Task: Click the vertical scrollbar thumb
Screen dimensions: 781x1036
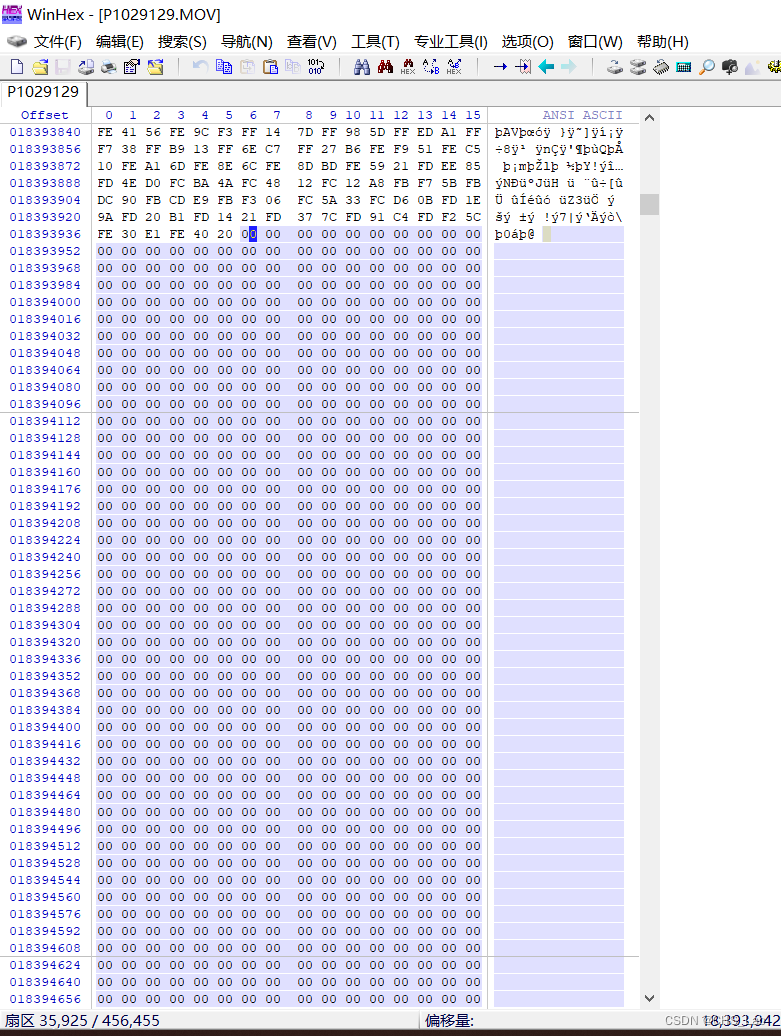Action: coord(650,204)
